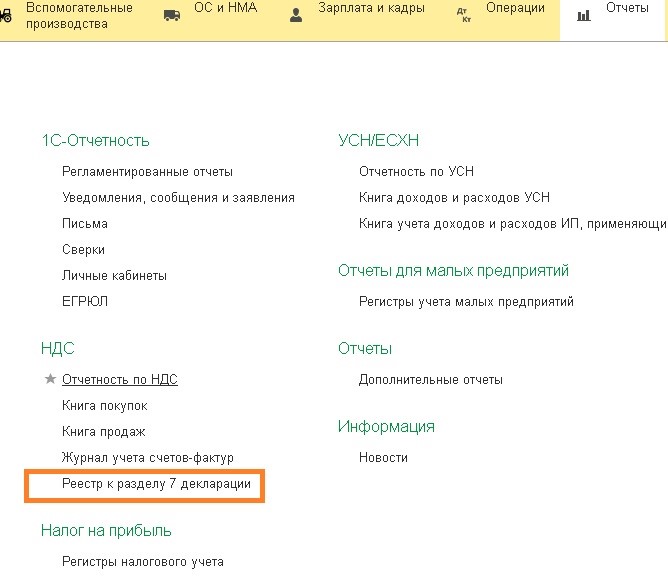This screenshot has width=668, height=579.
Task: Open Дополнительные отчеты
Action: pos(431,380)
